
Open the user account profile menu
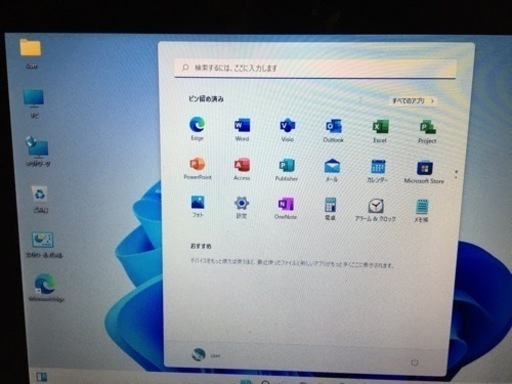pos(206,355)
